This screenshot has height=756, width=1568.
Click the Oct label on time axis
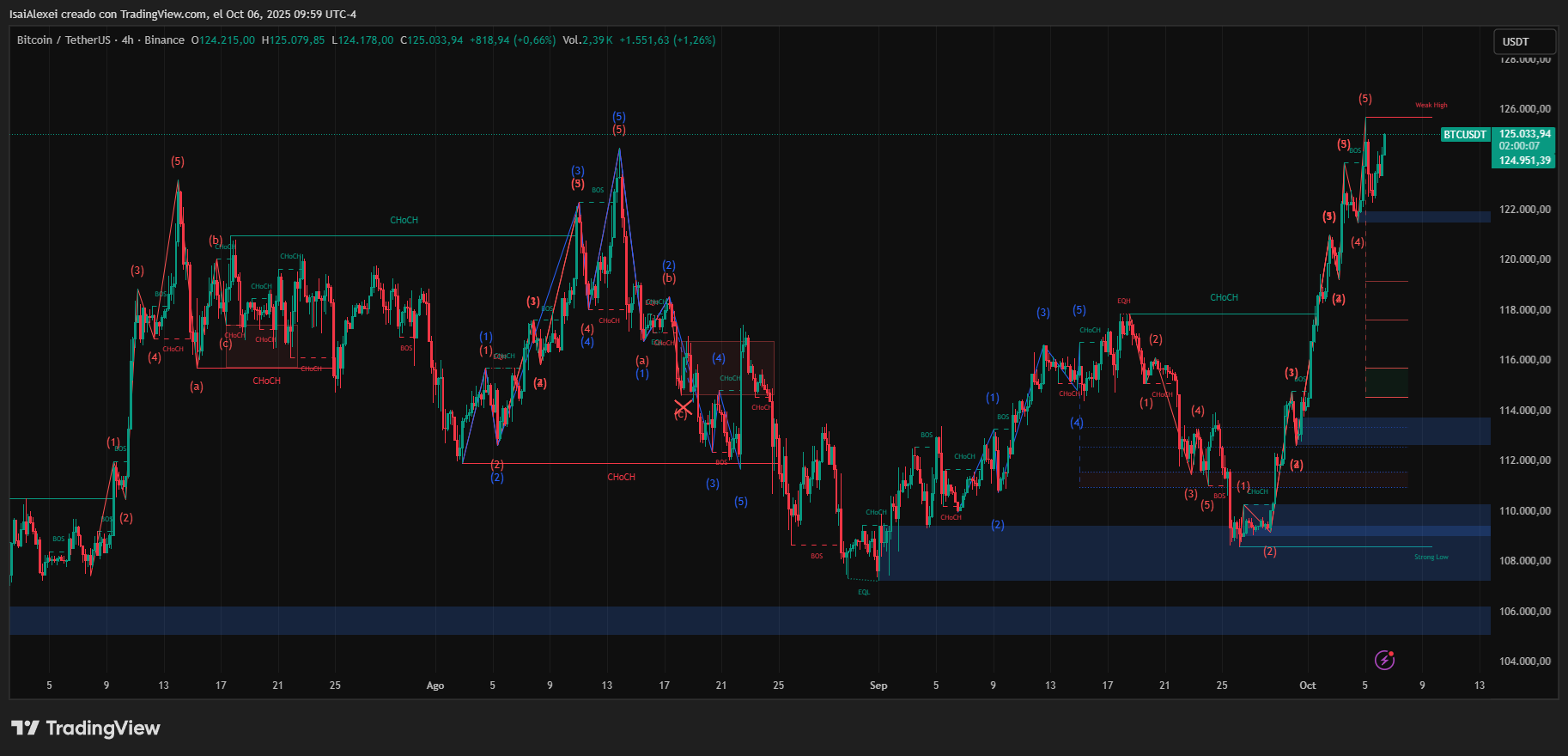coord(1307,686)
